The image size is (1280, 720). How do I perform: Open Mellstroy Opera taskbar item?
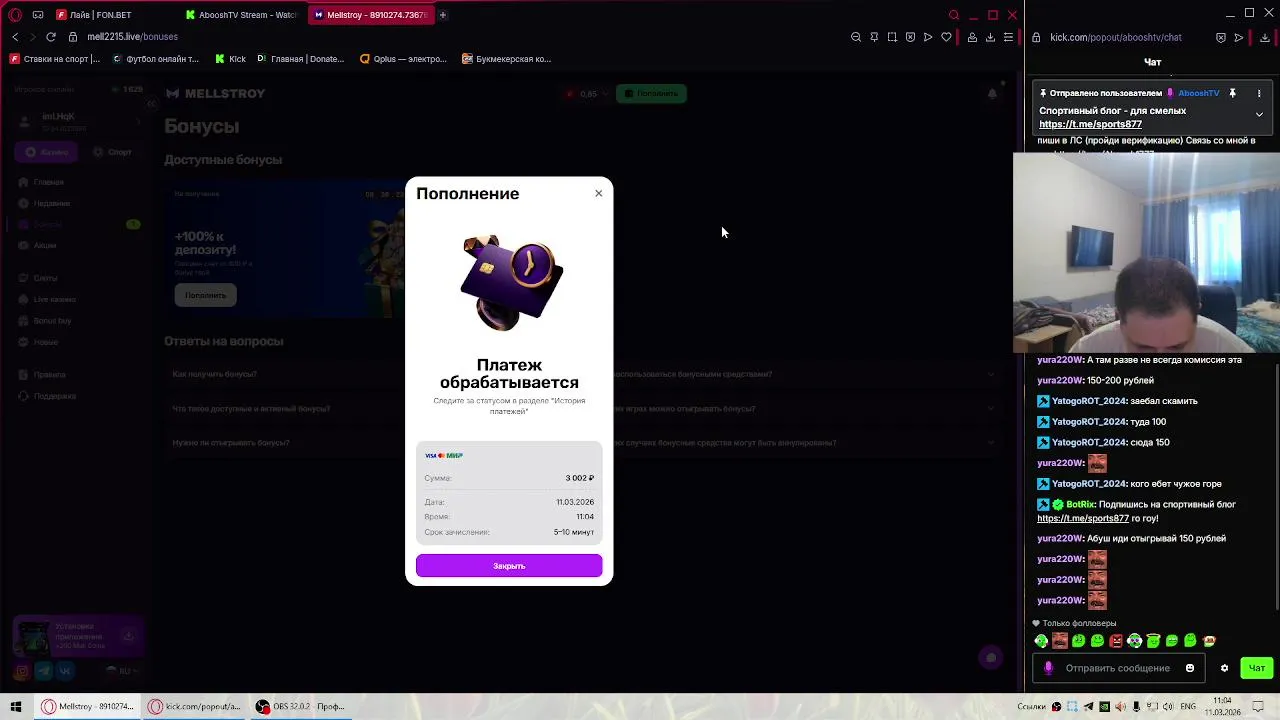click(88, 706)
